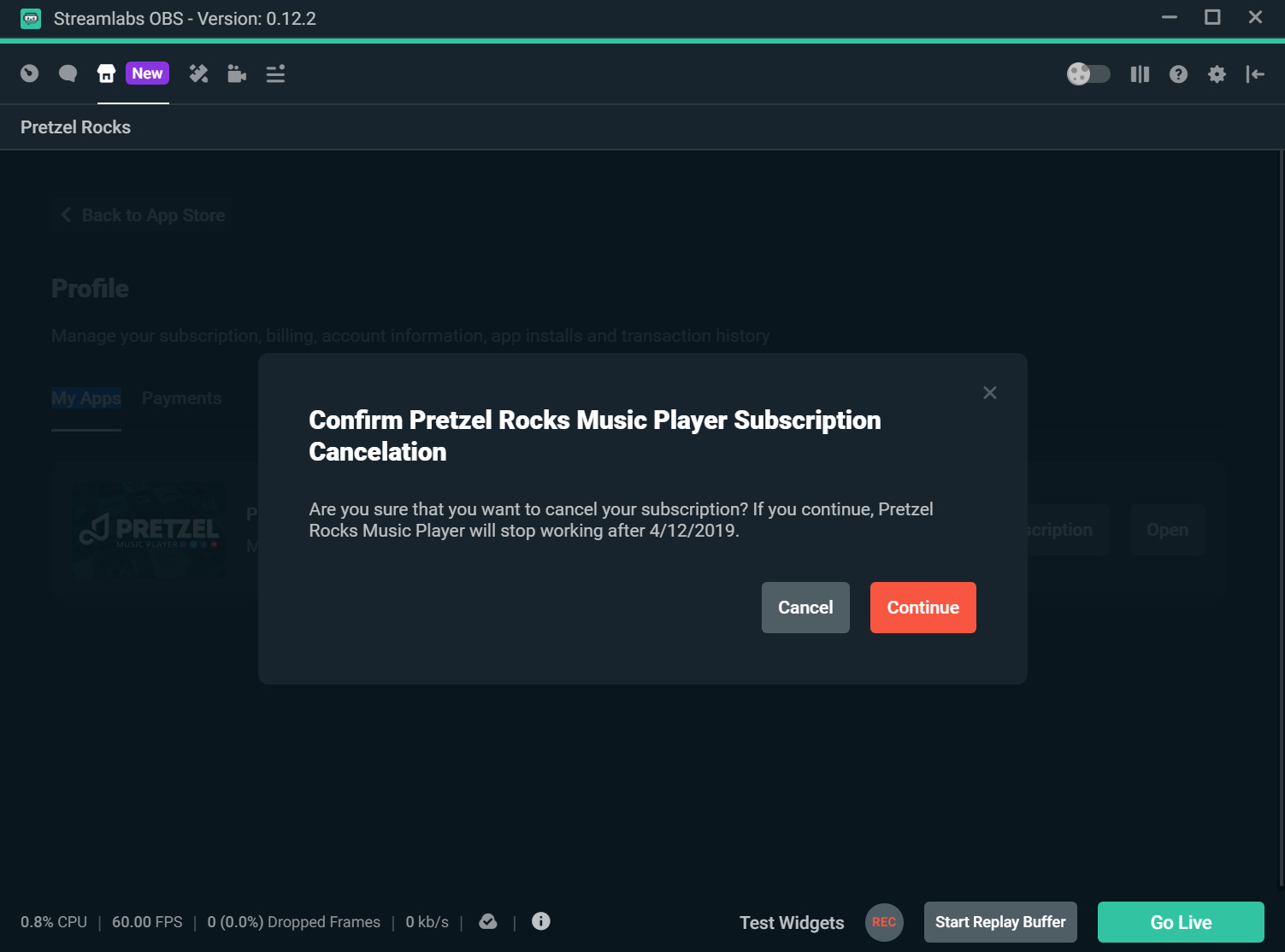1285x952 pixels.
Task: Switch to Studio editor camera icon
Action: [x=237, y=73]
